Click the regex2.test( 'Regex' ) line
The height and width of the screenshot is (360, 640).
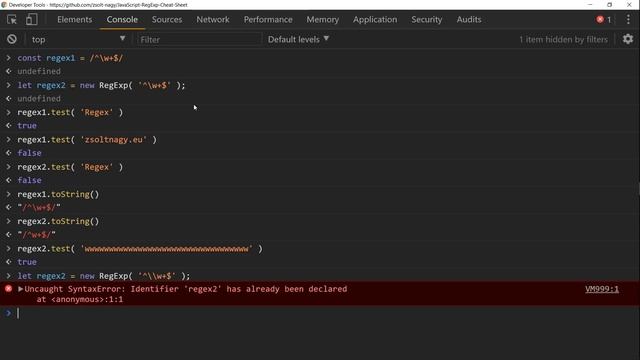(x=70, y=167)
